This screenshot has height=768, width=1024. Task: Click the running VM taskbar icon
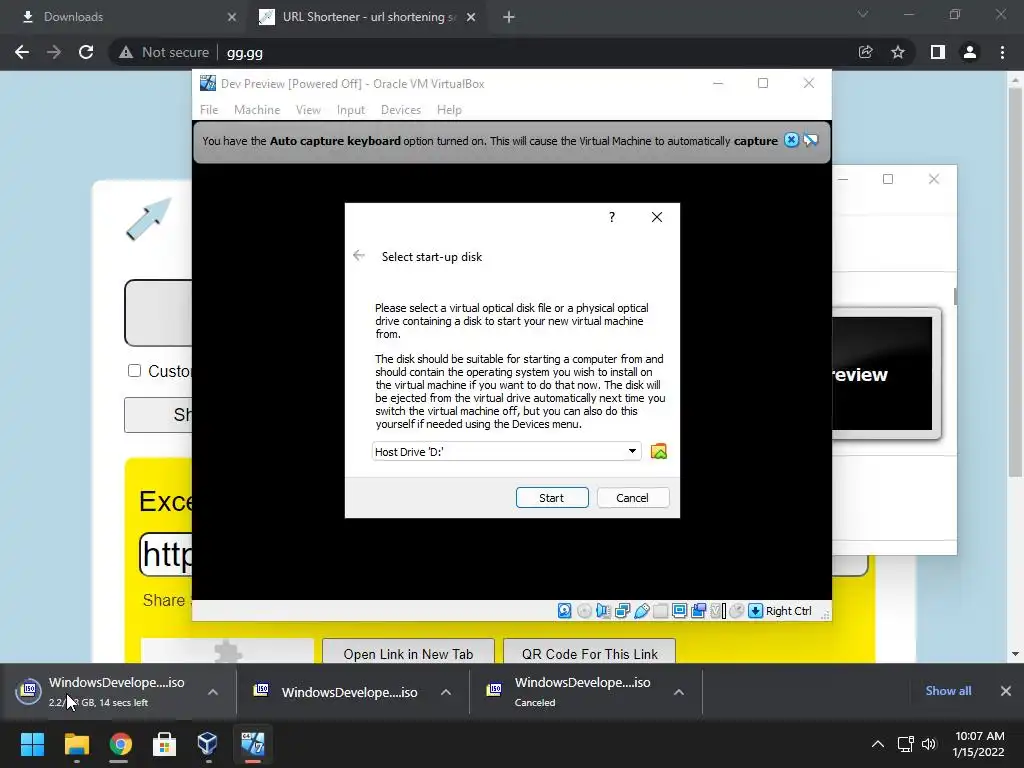tap(253, 744)
